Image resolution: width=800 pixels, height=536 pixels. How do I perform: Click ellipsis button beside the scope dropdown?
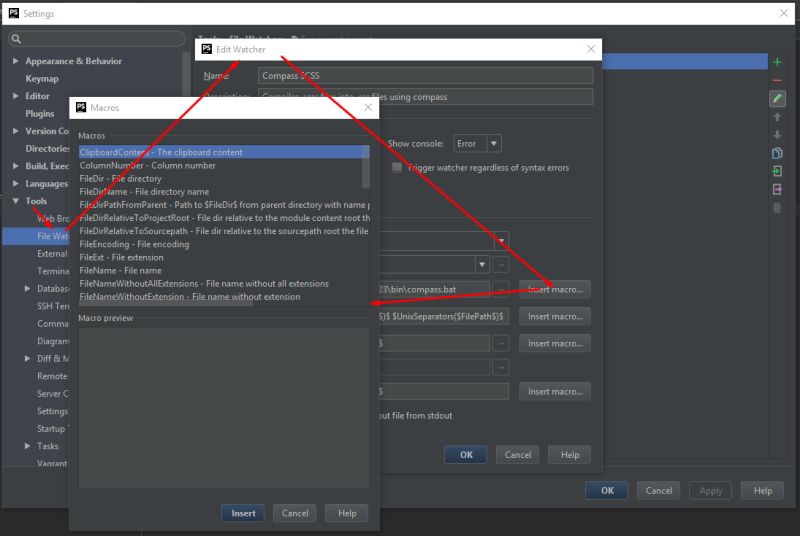501,265
